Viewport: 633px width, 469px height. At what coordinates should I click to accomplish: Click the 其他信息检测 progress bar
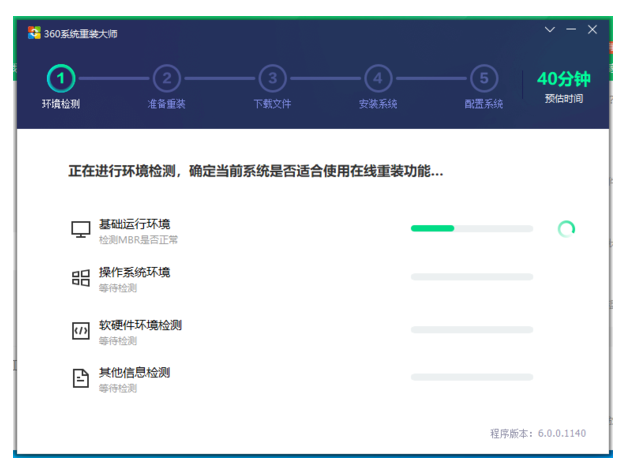click(x=471, y=377)
